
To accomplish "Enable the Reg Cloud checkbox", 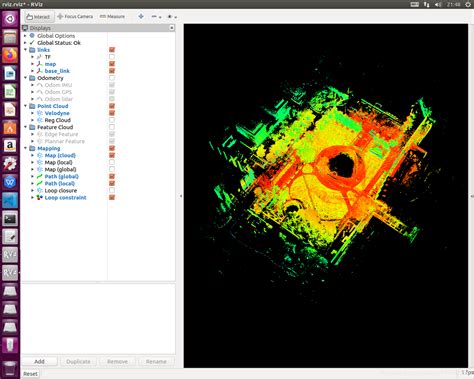I will click(112, 120).
